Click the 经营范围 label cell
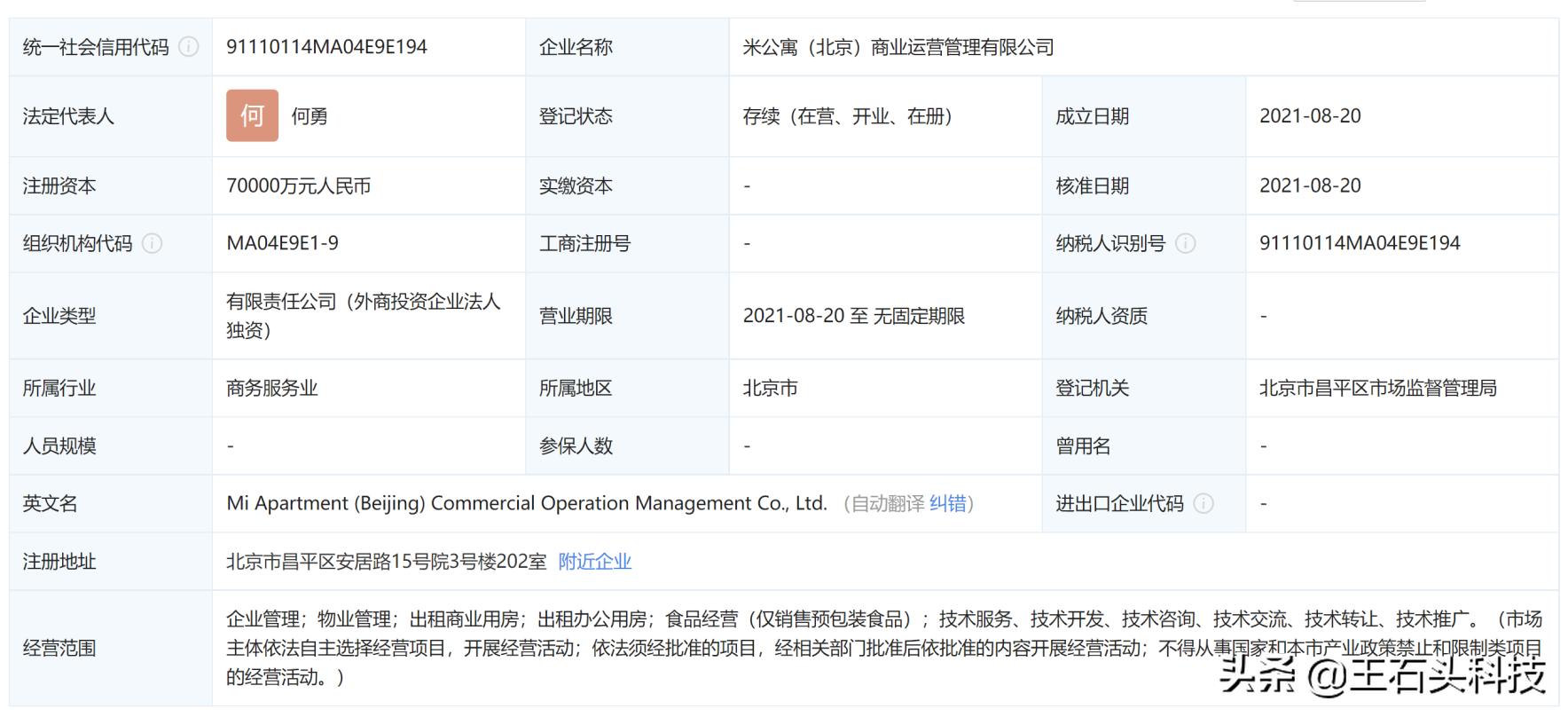Viewport: 1568px width, 717px height. [111, 648]
